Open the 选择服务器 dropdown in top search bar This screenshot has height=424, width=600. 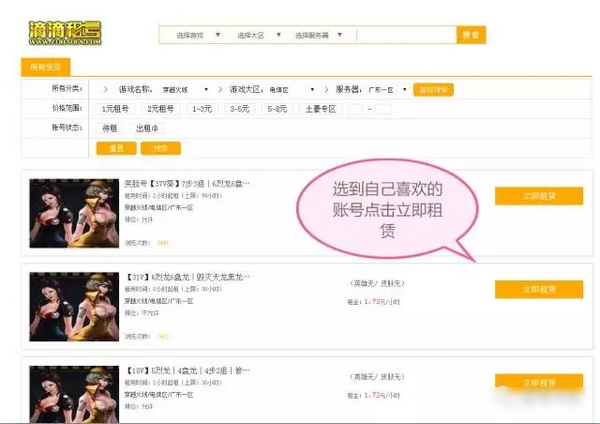pos(318,35)
